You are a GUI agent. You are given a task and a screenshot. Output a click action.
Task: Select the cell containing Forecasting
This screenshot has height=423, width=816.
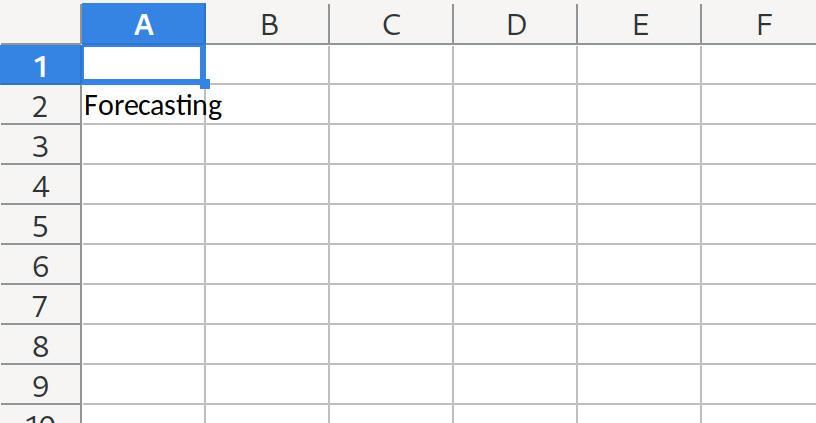coord(143,105)
